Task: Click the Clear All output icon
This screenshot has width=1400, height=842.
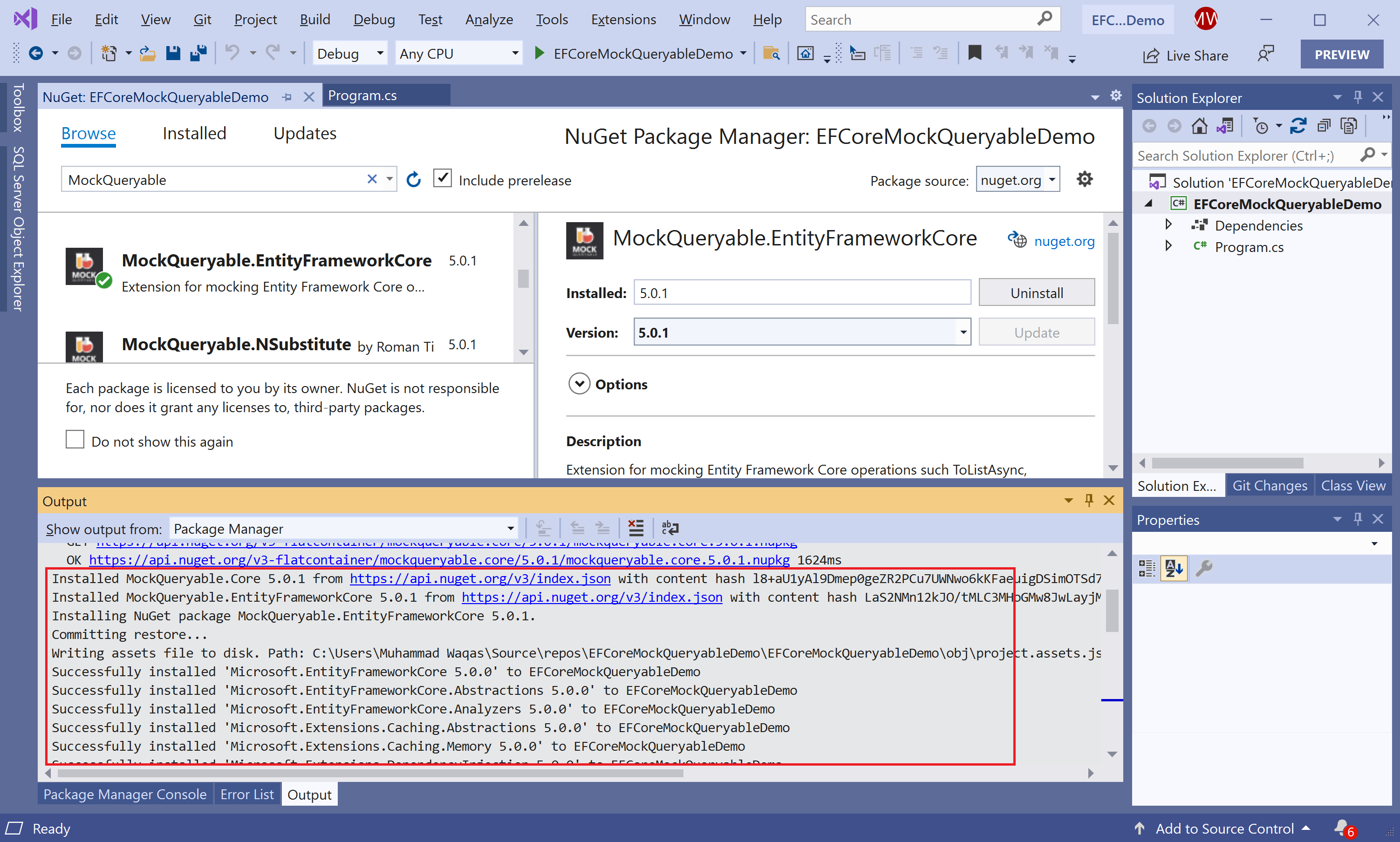Action: coord(635,528)
